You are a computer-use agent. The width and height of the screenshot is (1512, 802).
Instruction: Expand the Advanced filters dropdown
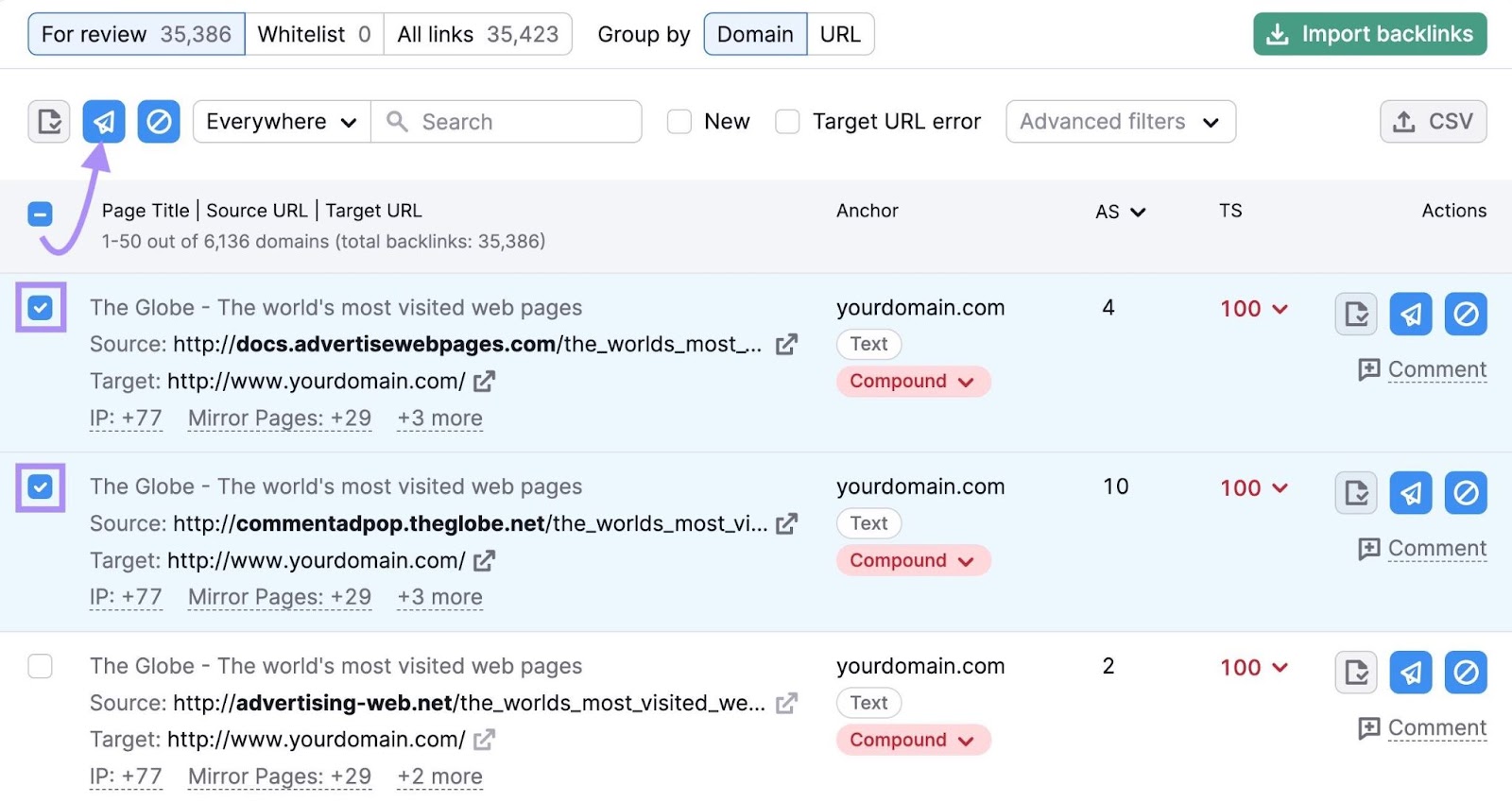click(x=1120, y=122)
